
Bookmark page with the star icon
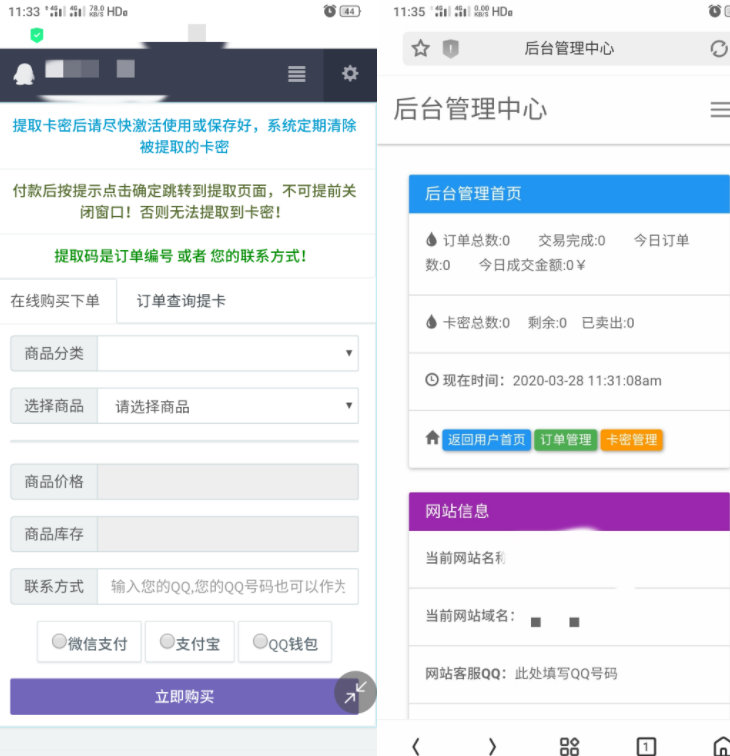pyautogui.click(x=420, y=48)
